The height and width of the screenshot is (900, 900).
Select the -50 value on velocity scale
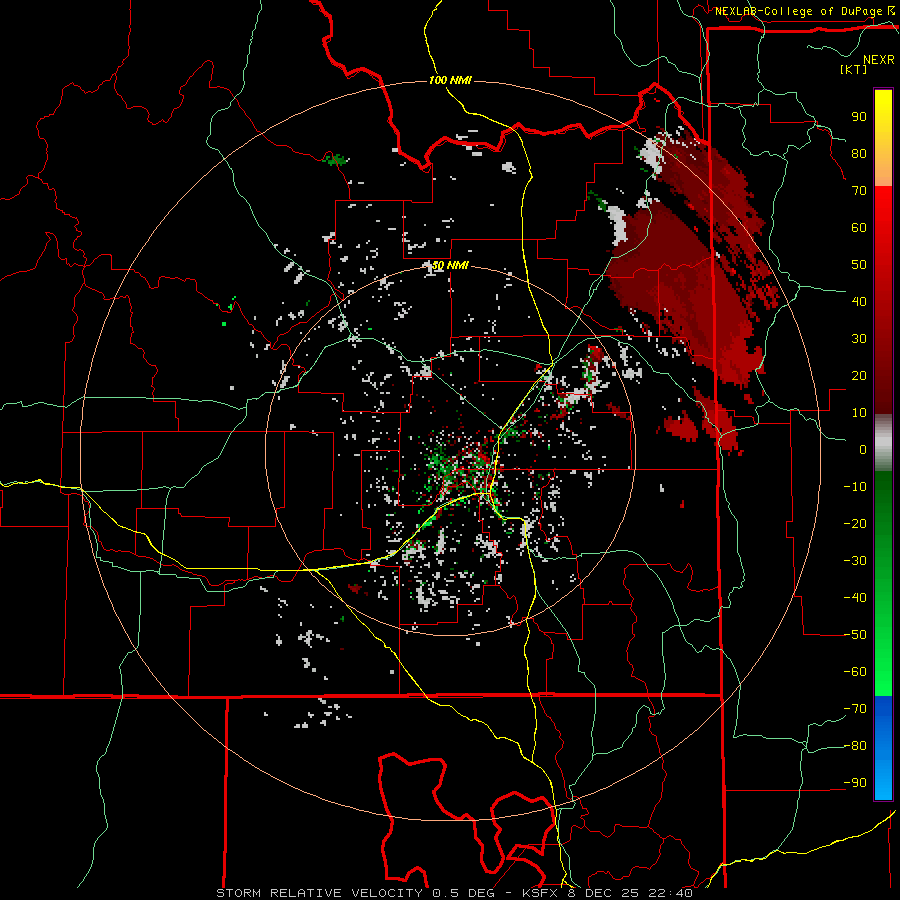tap(855, 635)
